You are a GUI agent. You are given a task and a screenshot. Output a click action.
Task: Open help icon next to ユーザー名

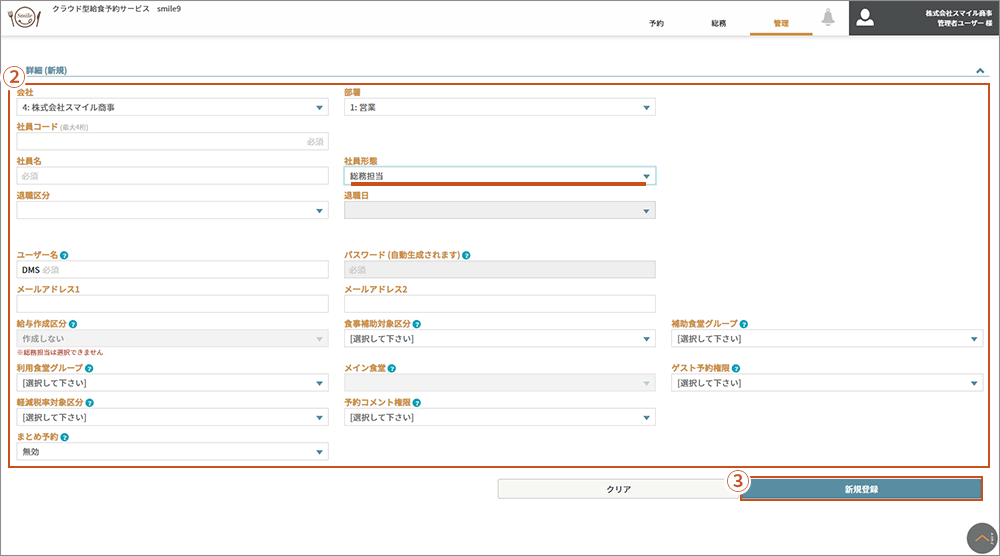(64, 255)
